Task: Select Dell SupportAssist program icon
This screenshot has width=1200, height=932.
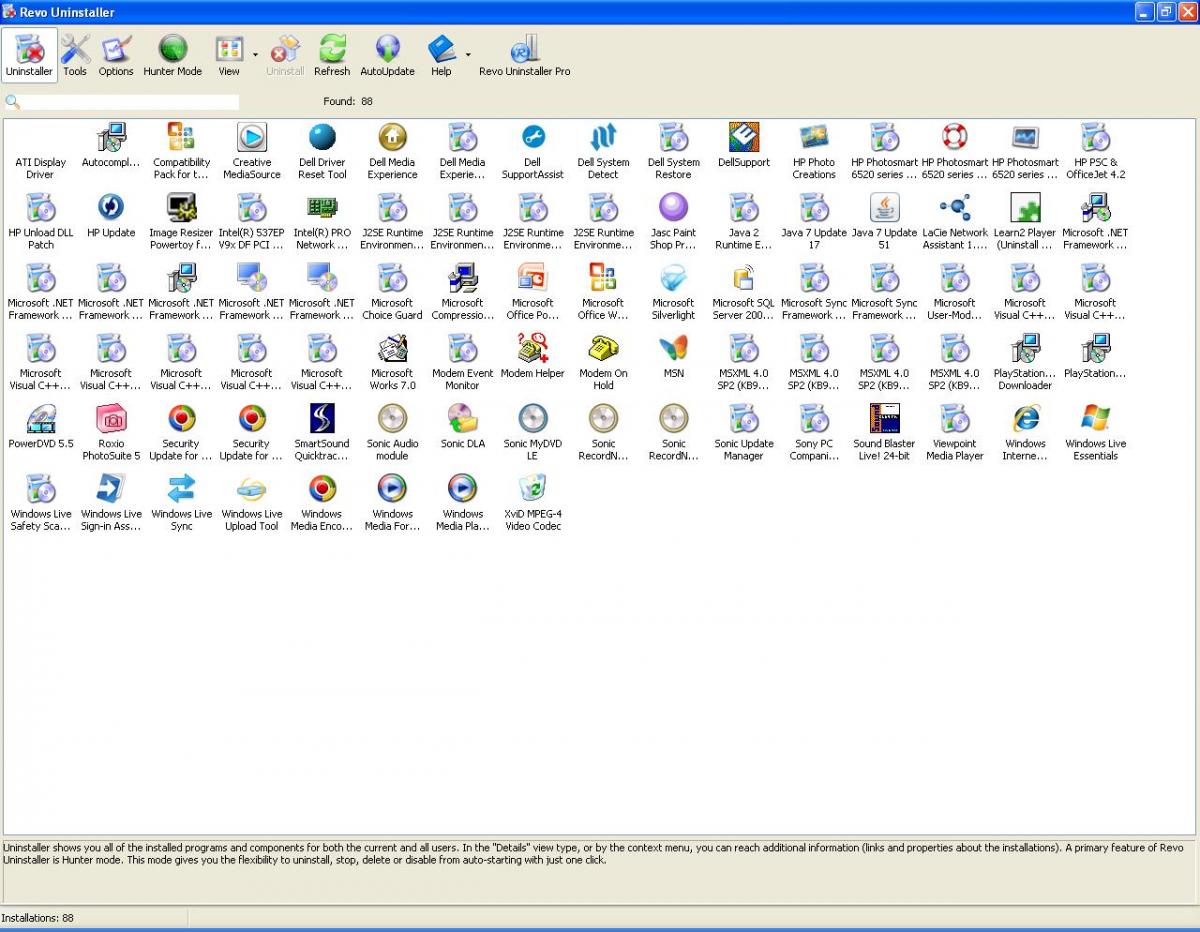Action: (533, 137)
